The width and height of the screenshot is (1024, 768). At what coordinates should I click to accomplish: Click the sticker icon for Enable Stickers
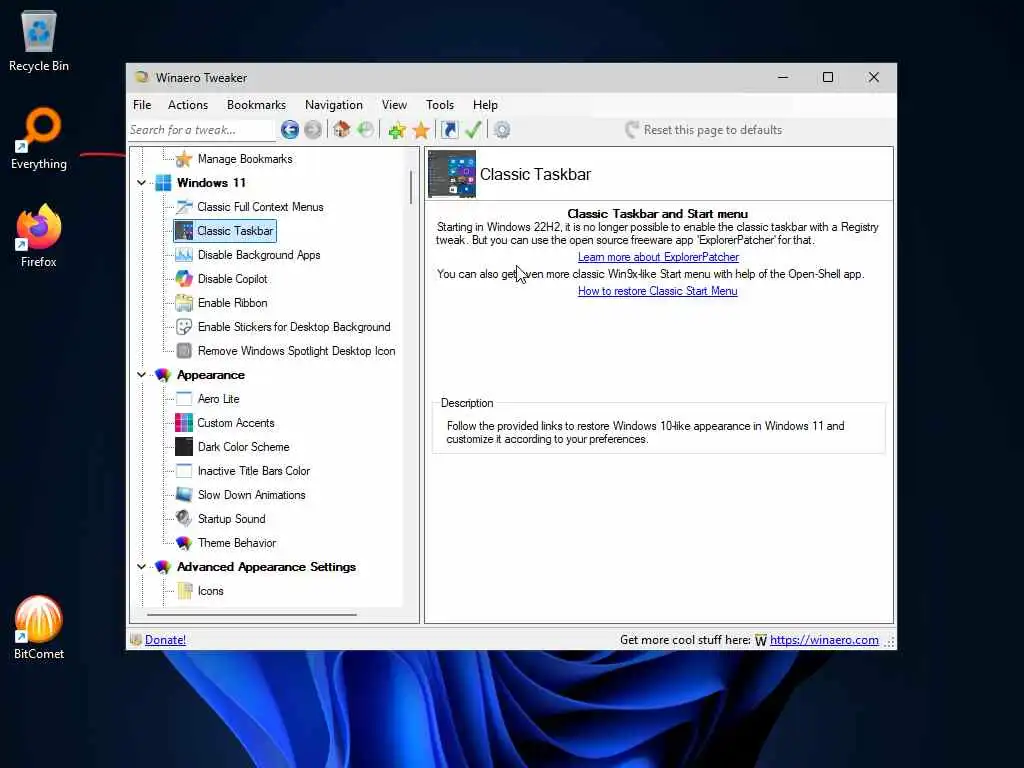point(184,327)
